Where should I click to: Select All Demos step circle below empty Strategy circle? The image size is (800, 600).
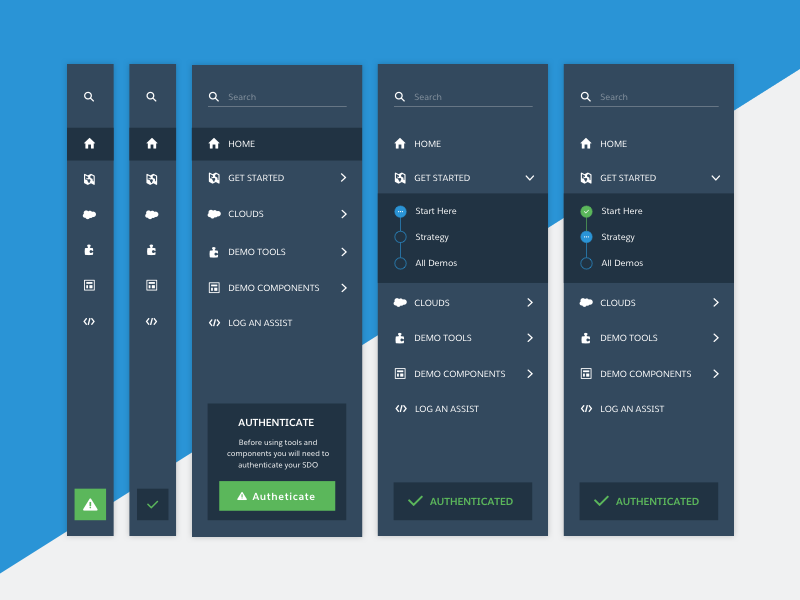tap(401, 263)
